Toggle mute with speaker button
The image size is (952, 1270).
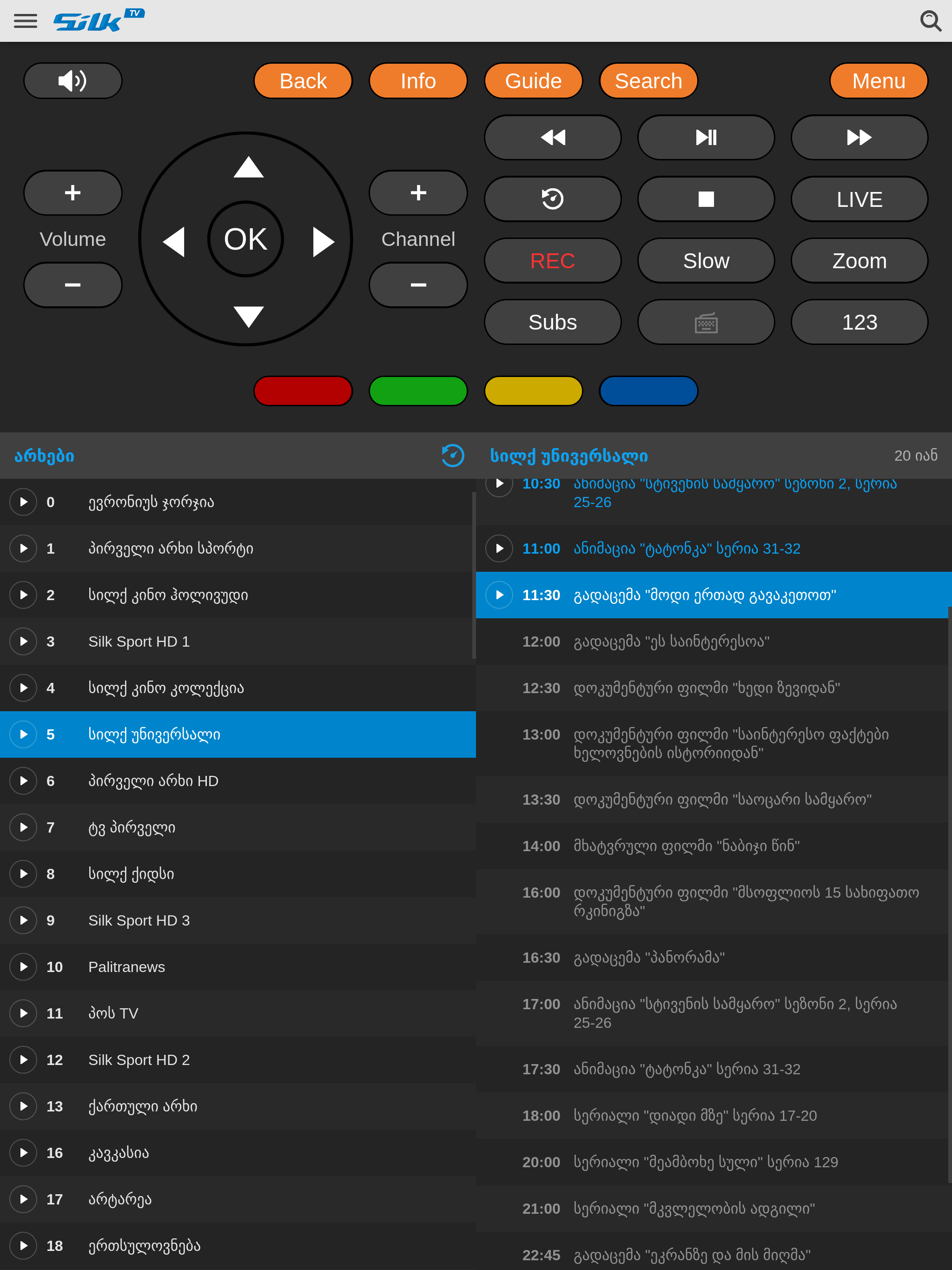click(x=73, y=80)
